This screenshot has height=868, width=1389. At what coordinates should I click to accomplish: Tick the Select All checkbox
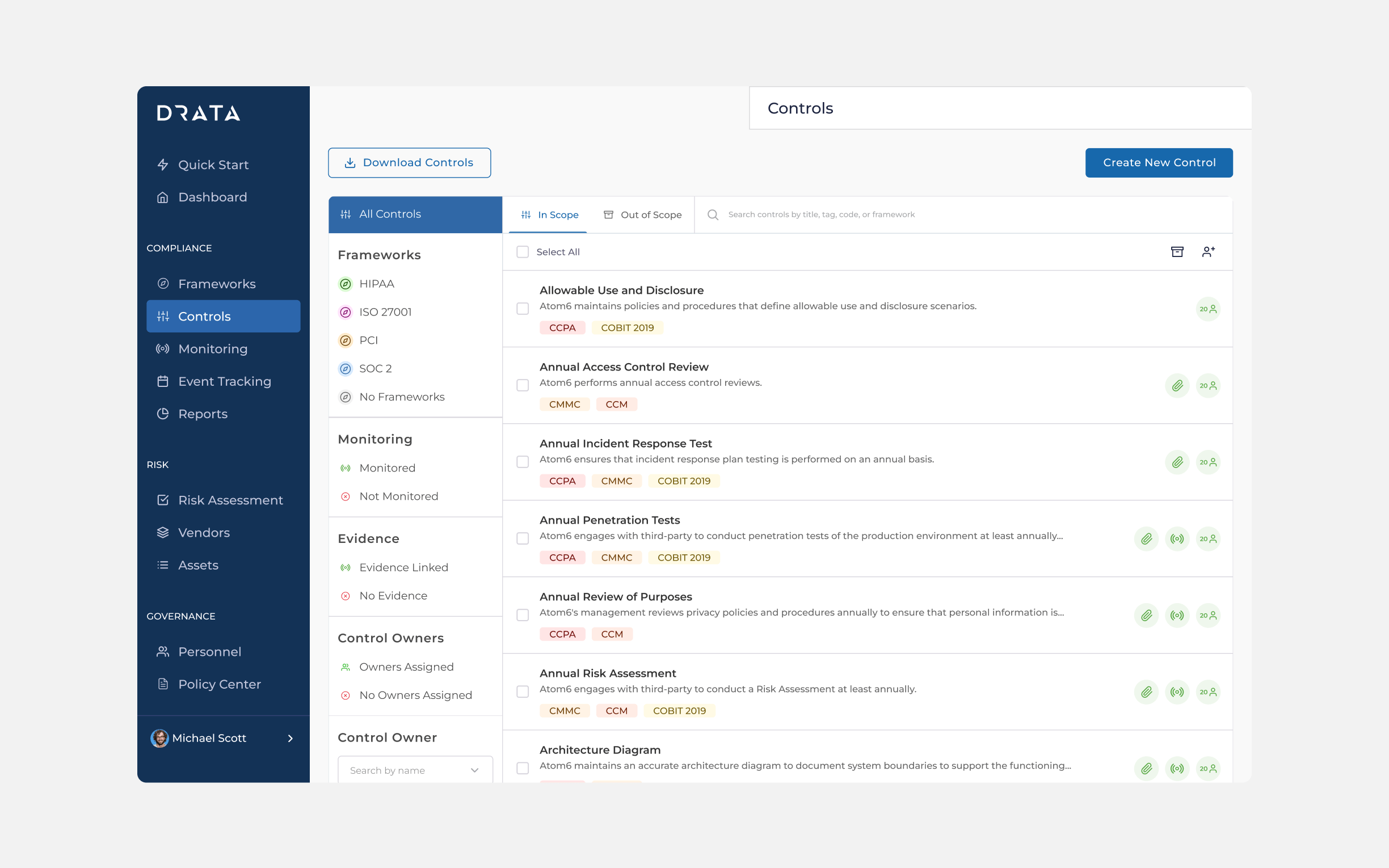pos(523,252)
